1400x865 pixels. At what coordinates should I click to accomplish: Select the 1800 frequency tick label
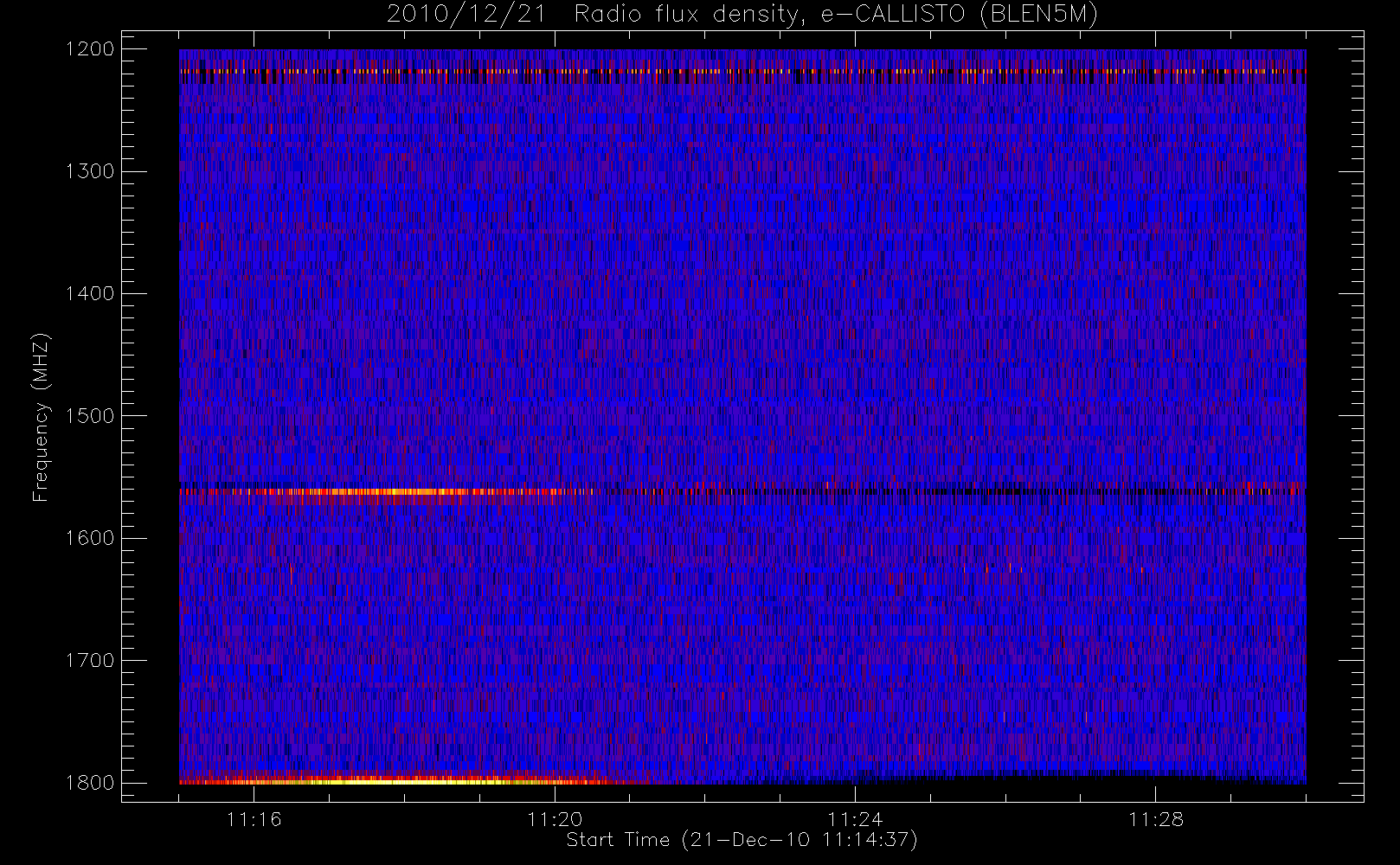[x=90, y=783]
